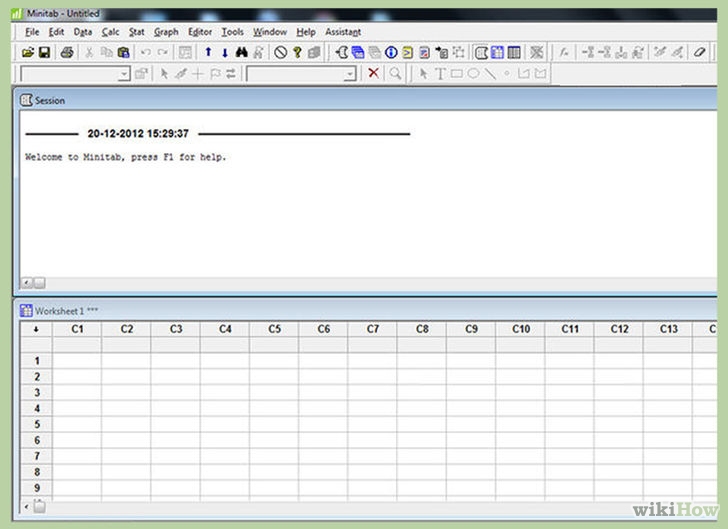The image size is (728, 529).
Task: Select column header C1
Action: coord(77,329)
